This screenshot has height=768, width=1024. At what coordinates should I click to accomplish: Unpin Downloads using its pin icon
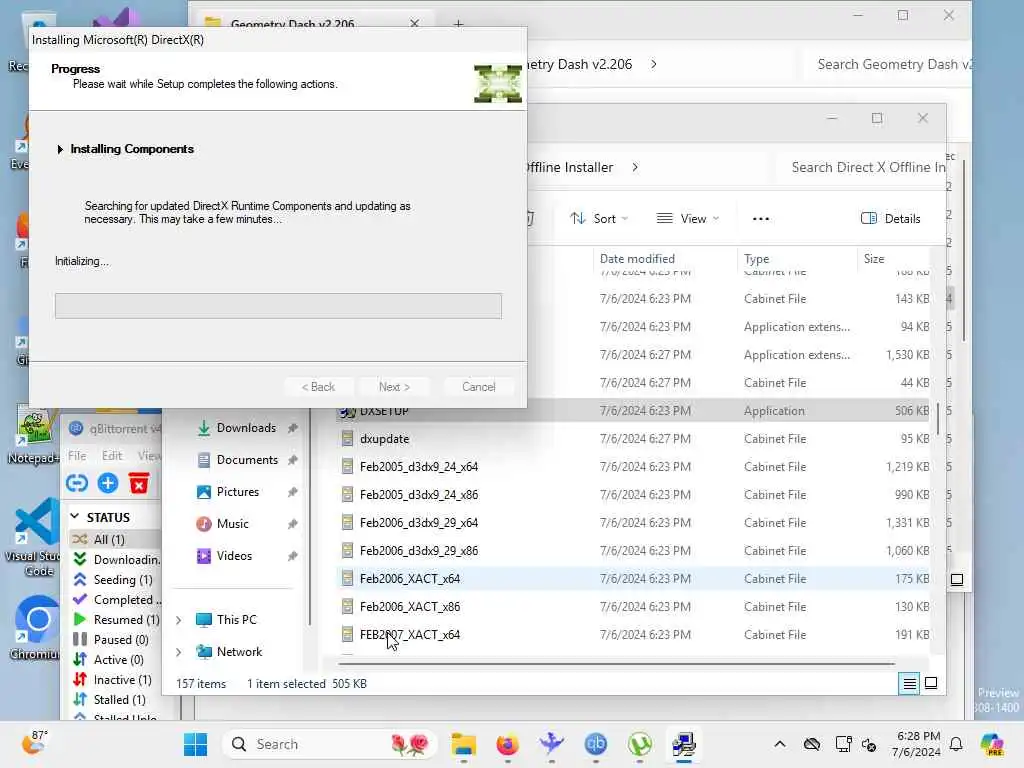point(293,428)
